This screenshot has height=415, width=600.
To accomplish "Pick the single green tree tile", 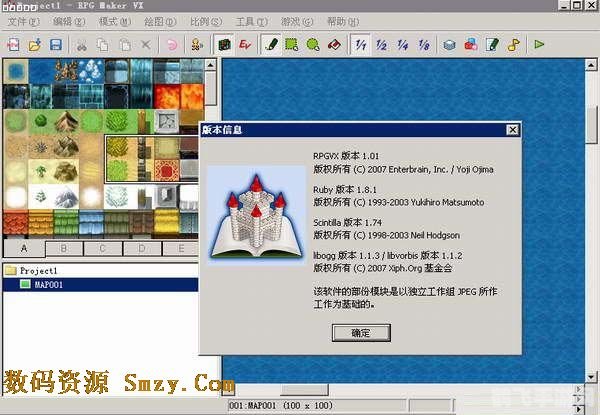I will (41, 122).
